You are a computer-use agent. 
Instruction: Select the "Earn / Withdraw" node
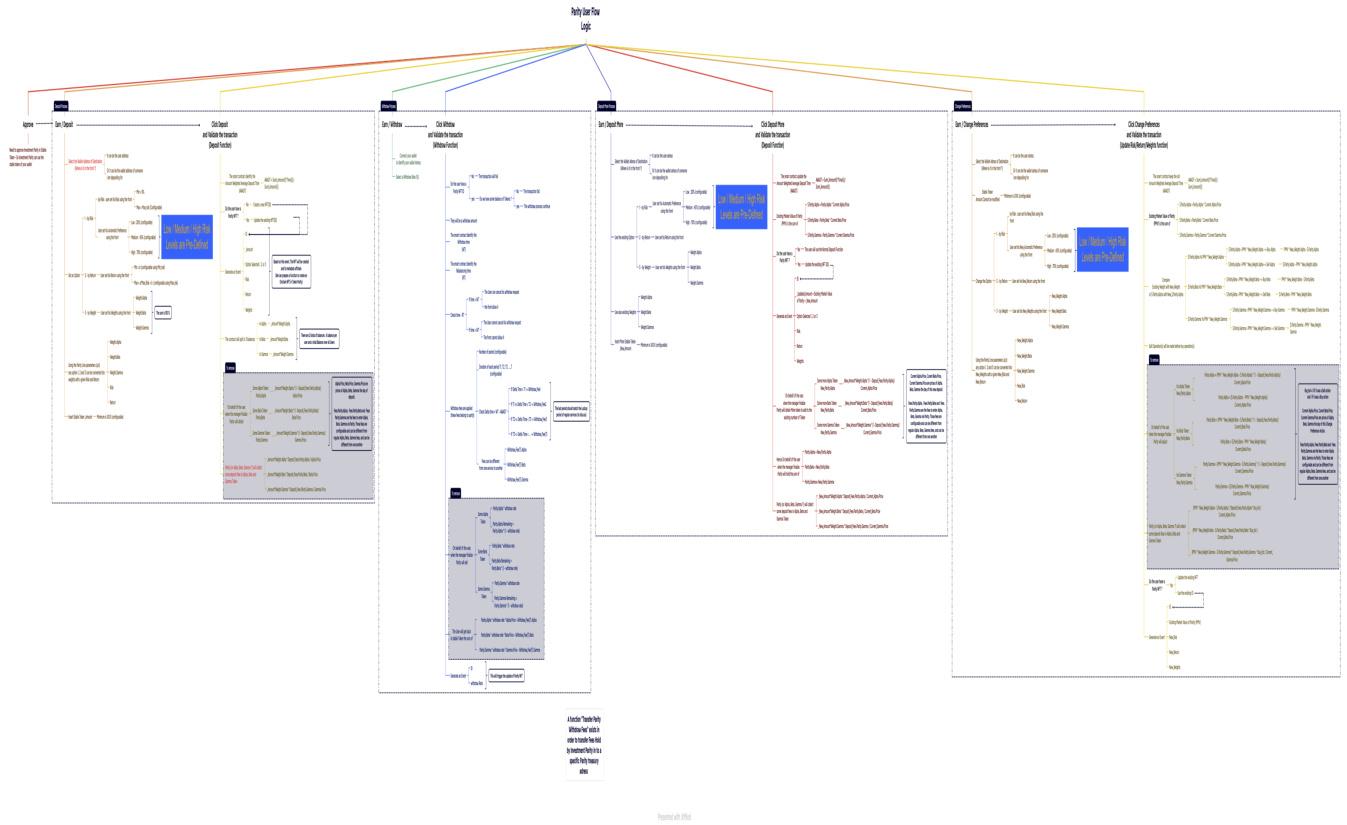(392, 125)
